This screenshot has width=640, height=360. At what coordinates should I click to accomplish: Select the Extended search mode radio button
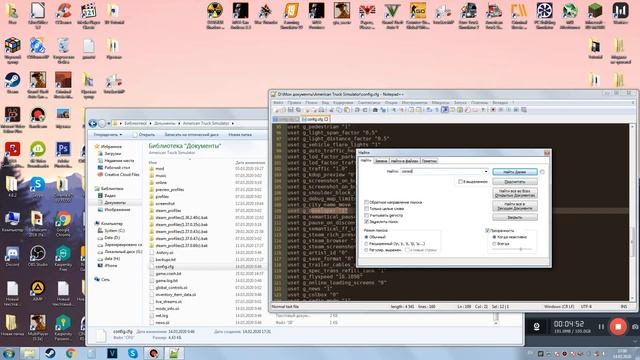pos(367,244)
